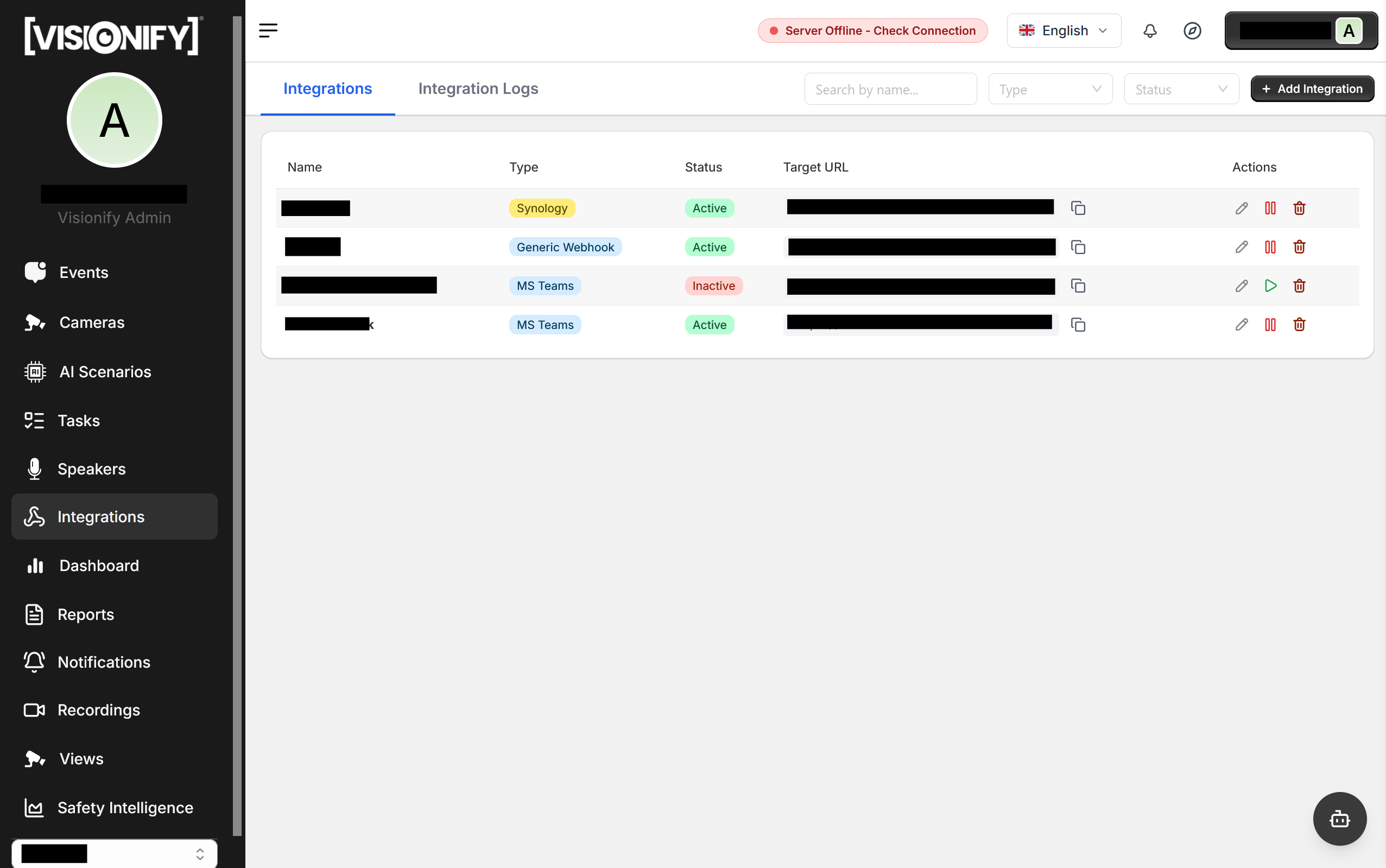This screenshot has width=1386, height=868.
Task: Copy the Synology integration target URL
Action: pyautogui.click(x=1078, y=208)
